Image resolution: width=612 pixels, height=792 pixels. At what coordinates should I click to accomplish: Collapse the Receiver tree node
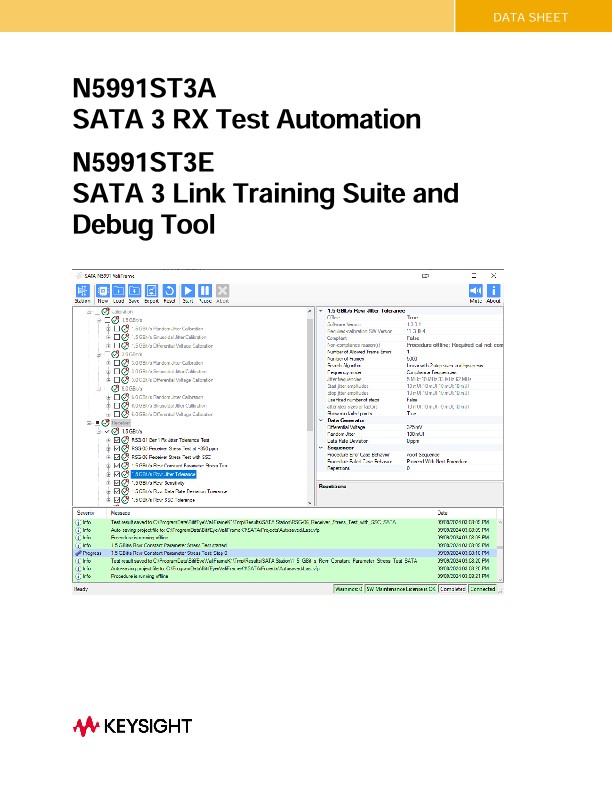pos(89,423)
